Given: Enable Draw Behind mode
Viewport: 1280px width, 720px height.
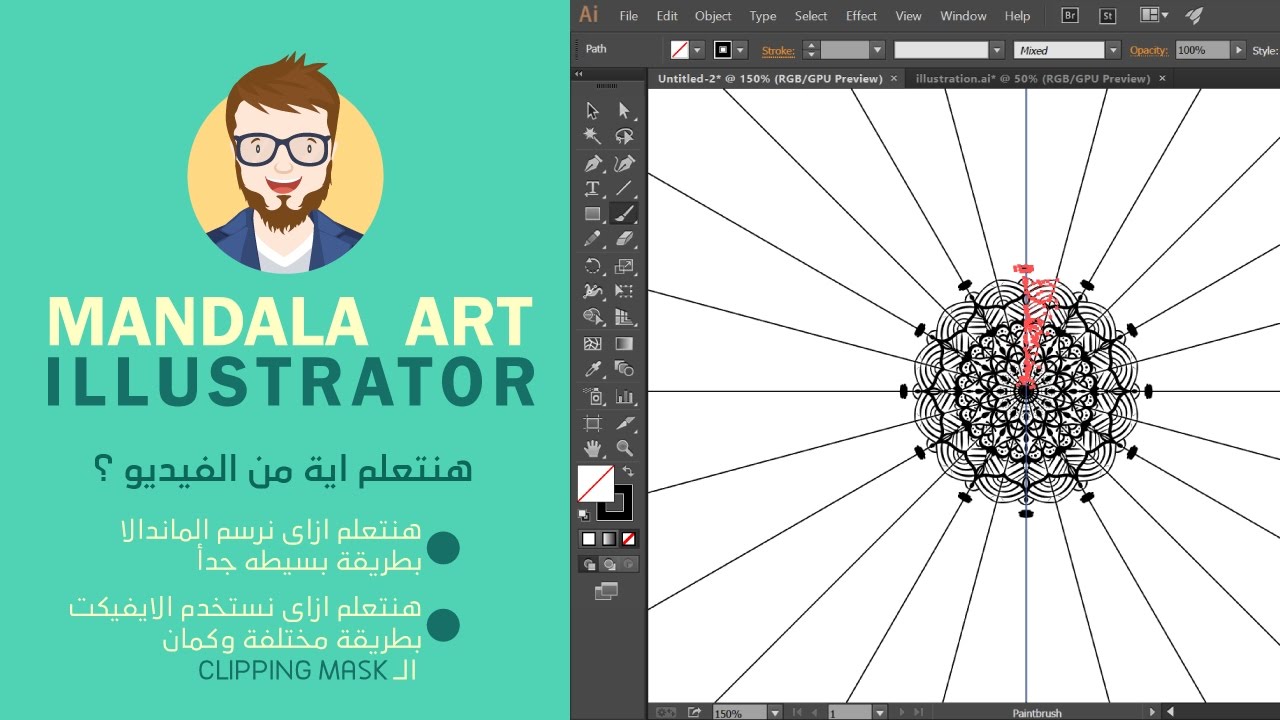Looking at the screenshot, I should [608, 565].
